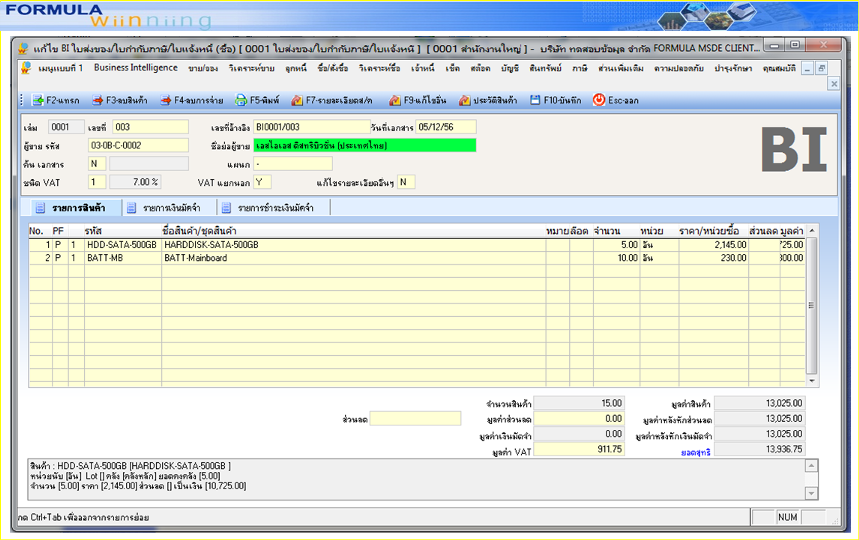The image size is (859, 540).
Task: Minimize the inner document window
Action: click(x=807, y=68)
